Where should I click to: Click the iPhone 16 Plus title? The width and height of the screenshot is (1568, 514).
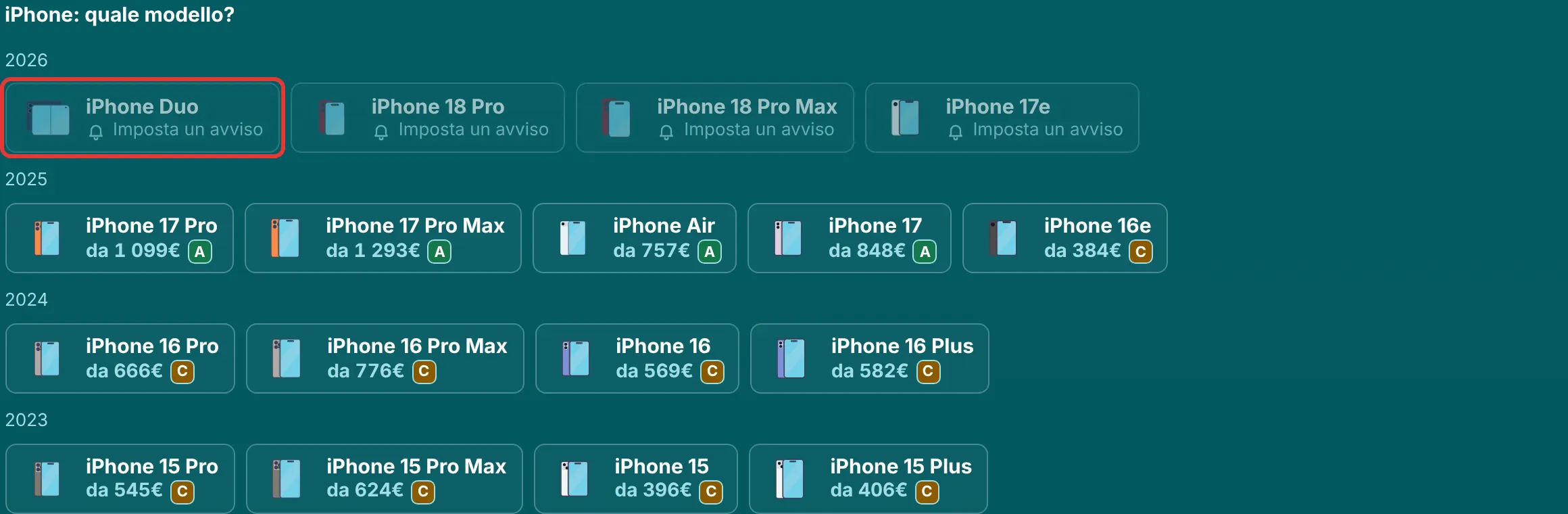click(x=902, y=346)
